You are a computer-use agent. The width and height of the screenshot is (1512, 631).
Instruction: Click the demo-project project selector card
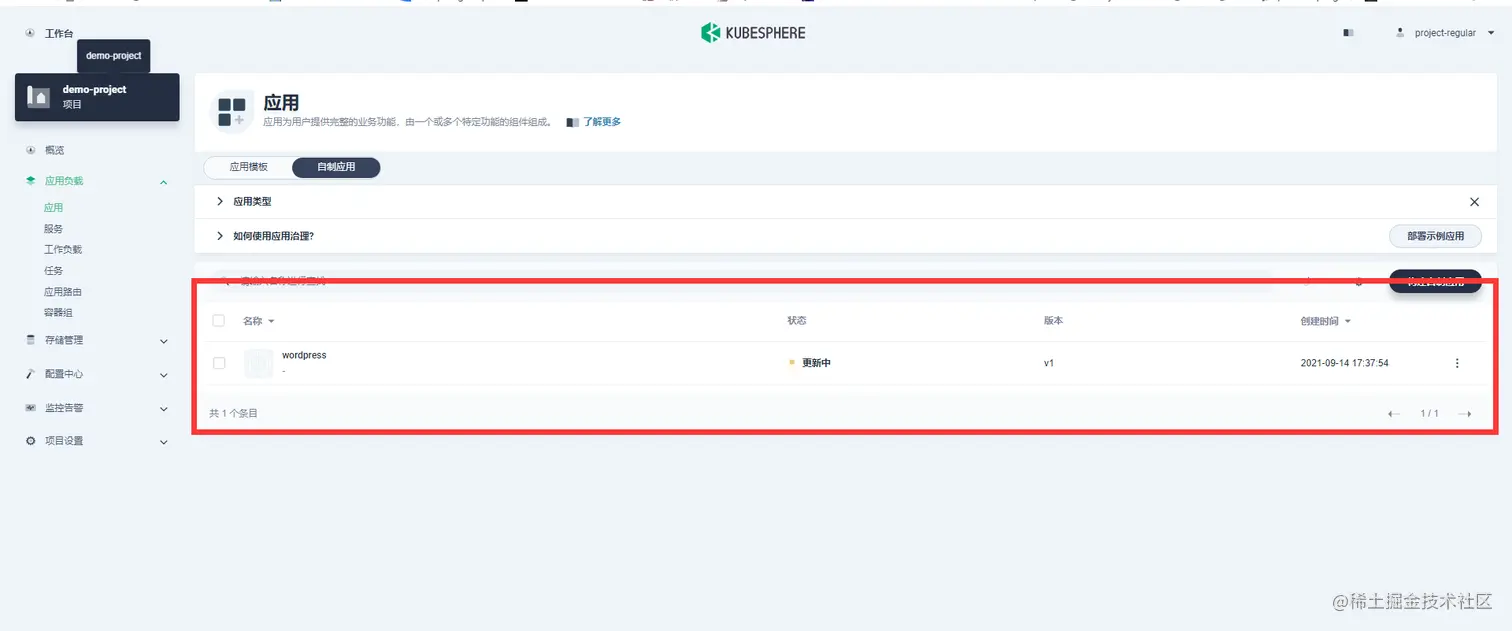click(97, 97)
